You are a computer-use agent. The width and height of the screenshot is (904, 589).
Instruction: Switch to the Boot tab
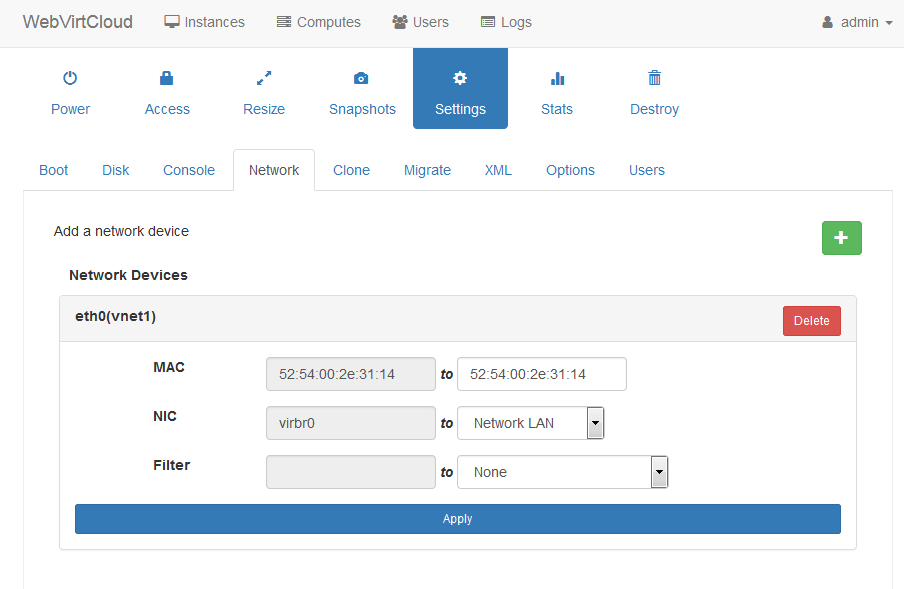pyautogui.click(x=54, y=170)
